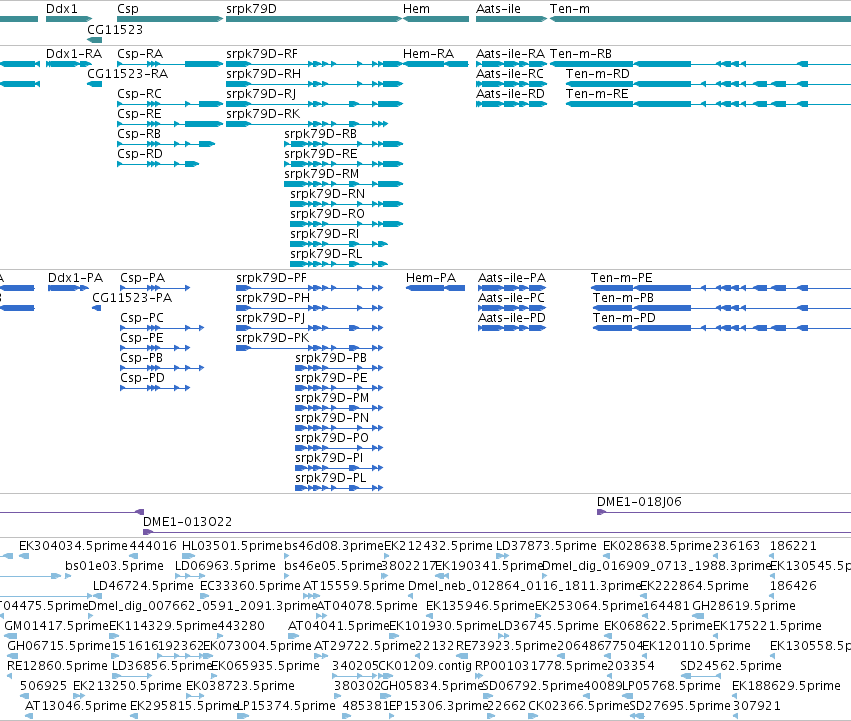Select srpk79D-RN transcript
The image size is (851, 721).
(346, 204)
